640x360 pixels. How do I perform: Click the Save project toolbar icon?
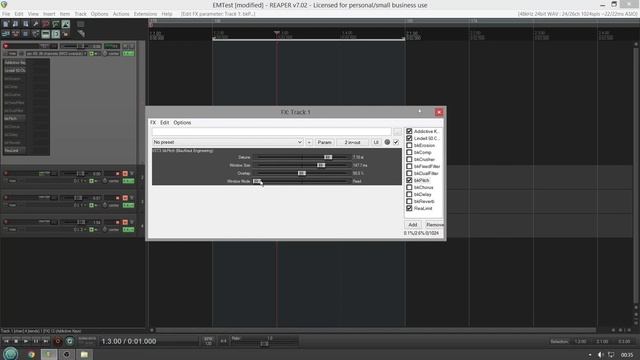click(26, 24)
